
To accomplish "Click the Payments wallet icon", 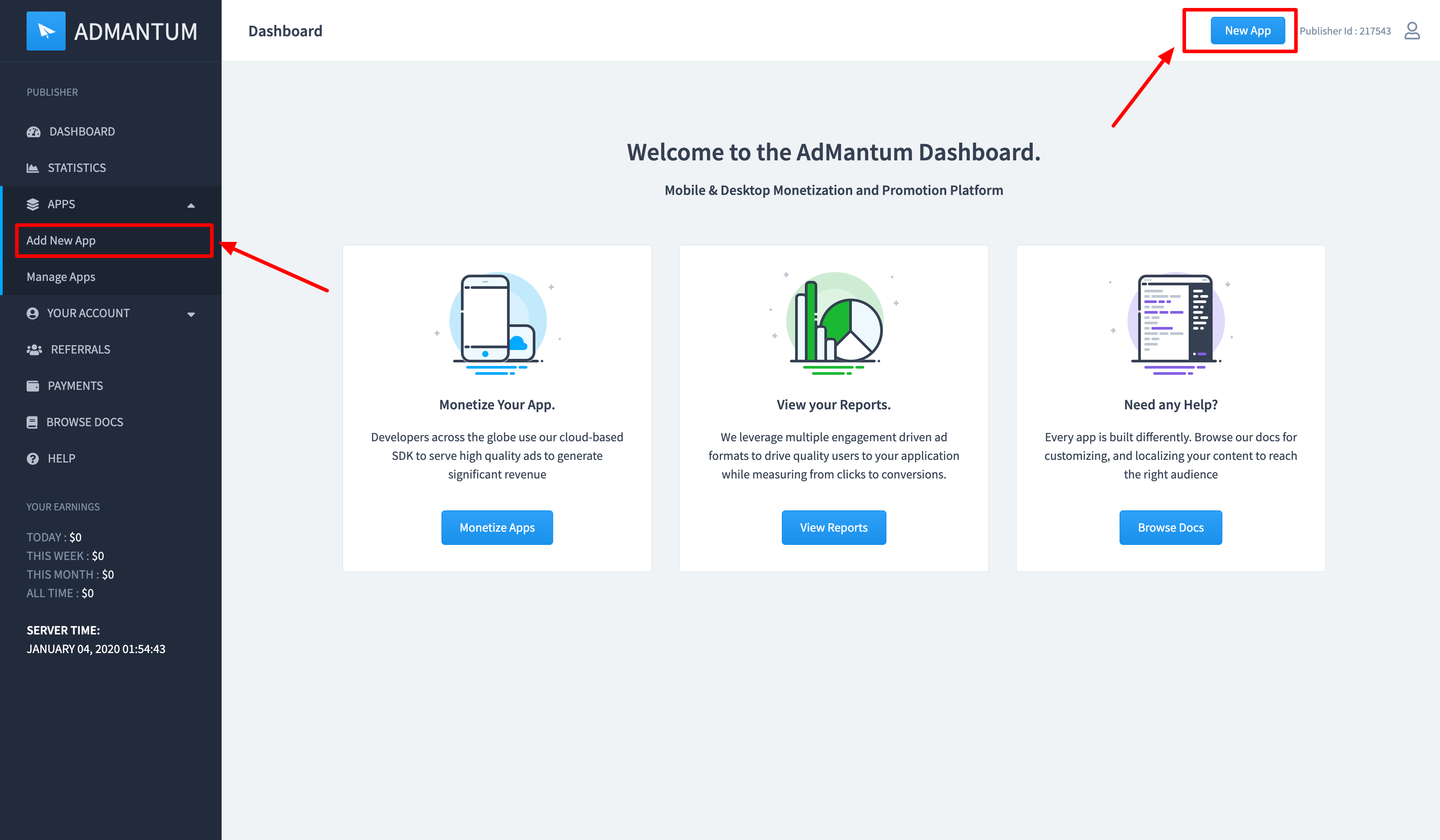I will (32, 386).
